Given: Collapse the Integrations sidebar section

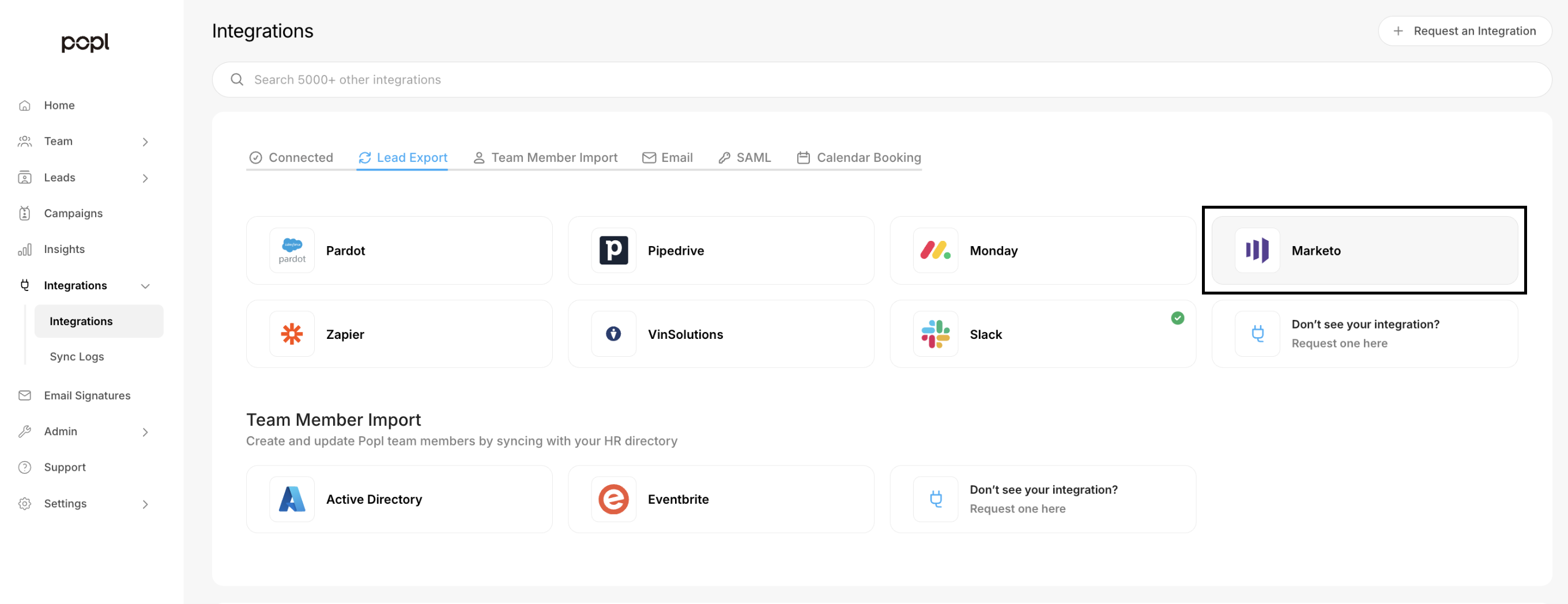Looking at the screenshot, I should pyautogui.click(x=145, y=286).
